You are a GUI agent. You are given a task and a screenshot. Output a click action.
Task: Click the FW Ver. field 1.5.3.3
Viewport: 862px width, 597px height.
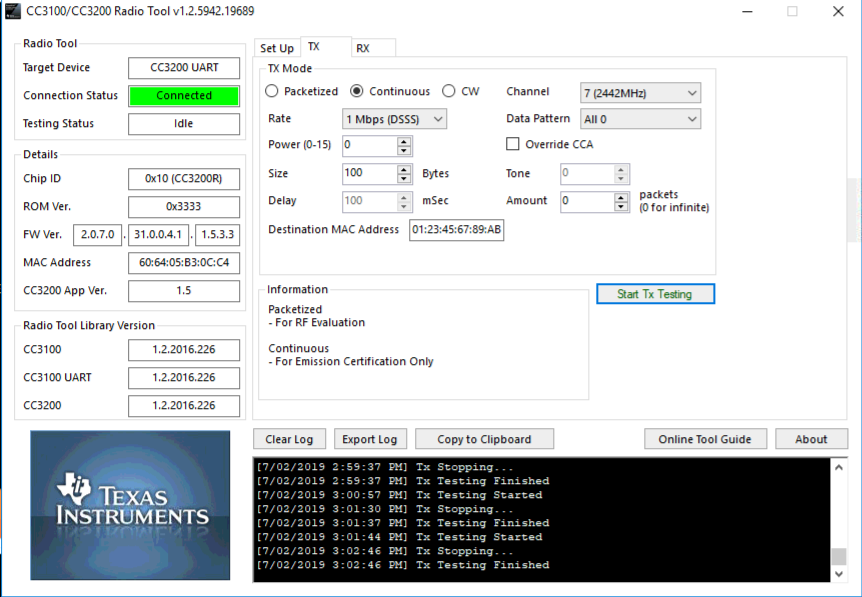[218, 235]
